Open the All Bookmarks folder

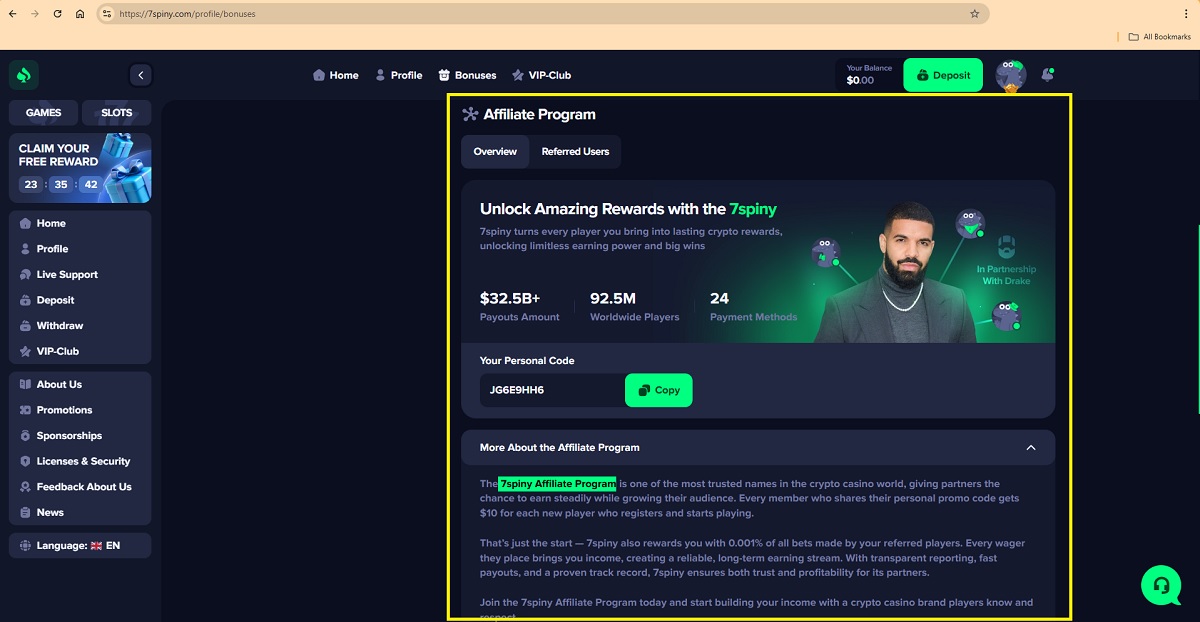(1159, 37)
